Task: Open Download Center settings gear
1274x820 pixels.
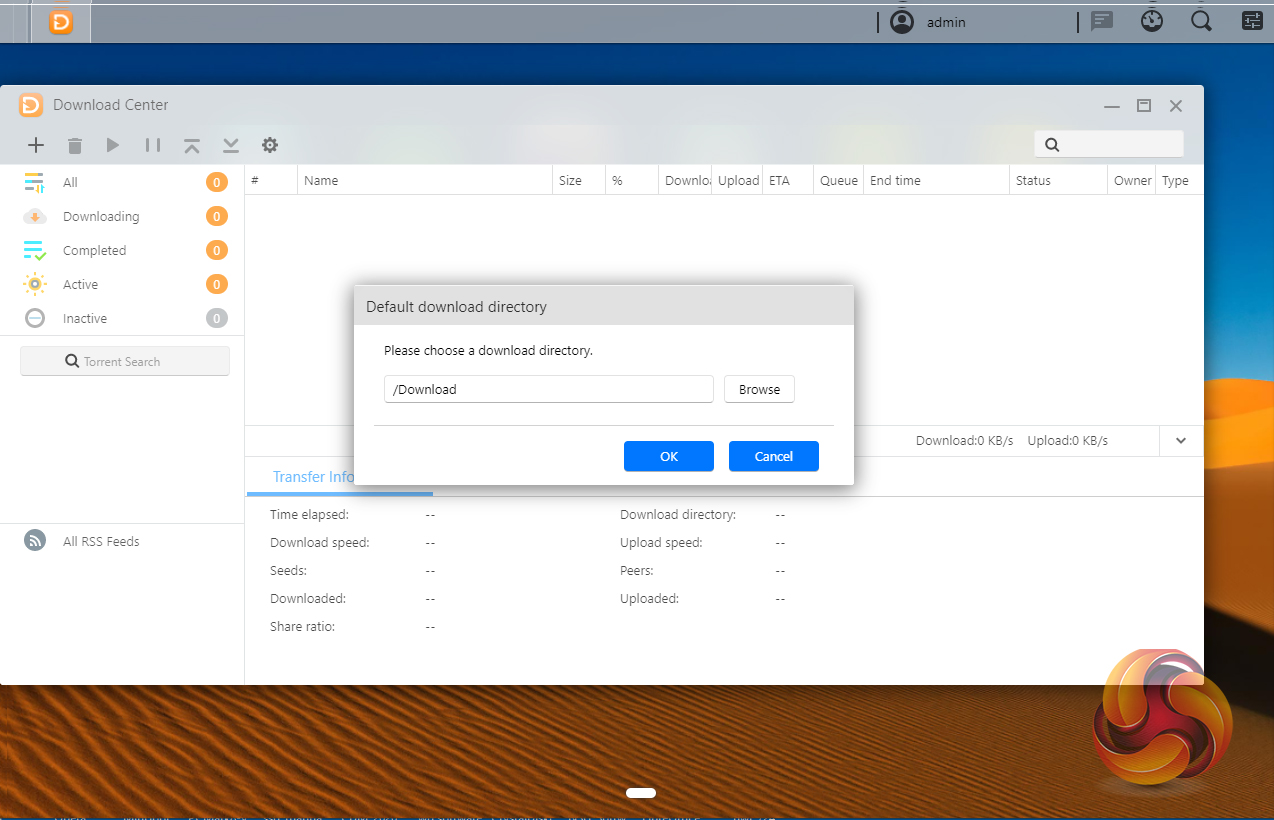Action: tap(270, 145)
